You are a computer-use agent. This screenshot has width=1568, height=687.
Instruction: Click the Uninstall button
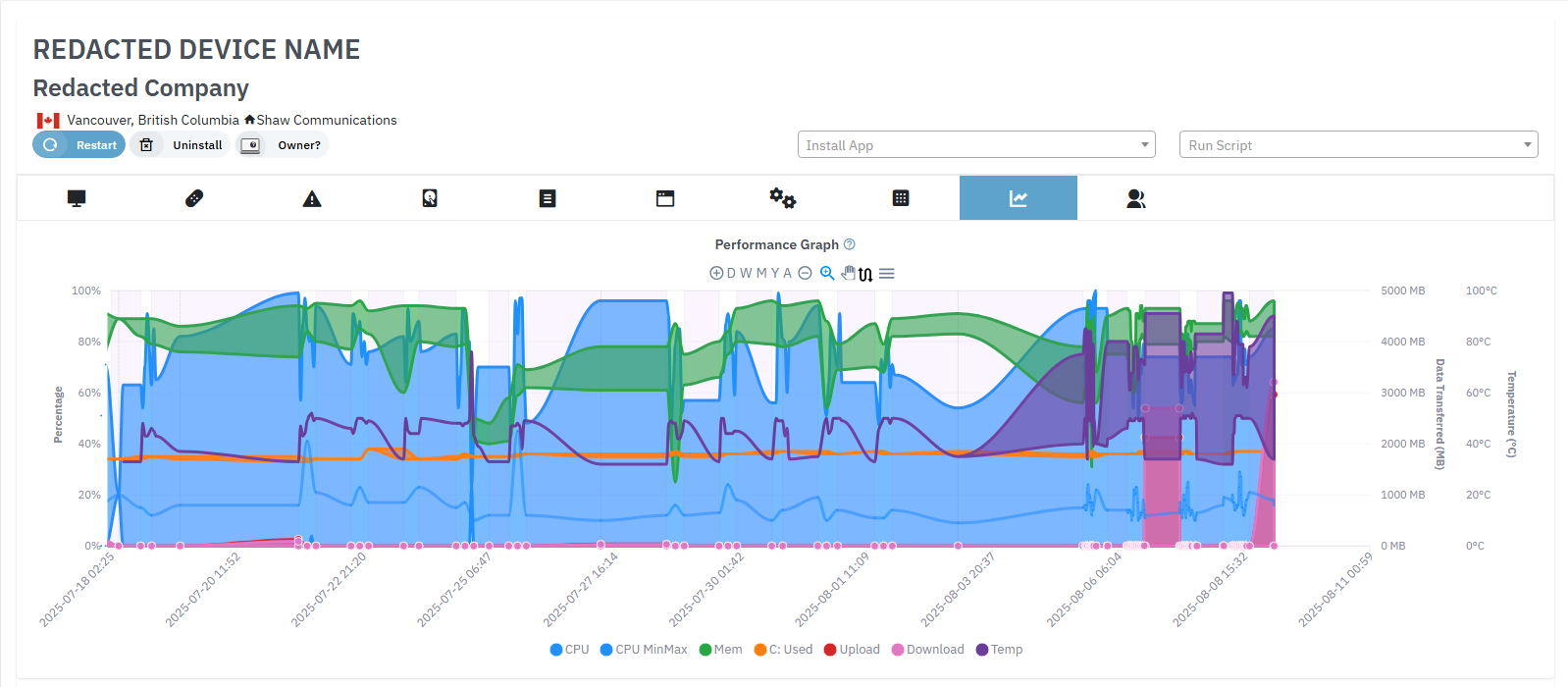pyautogui.click(x=182, y=145)
